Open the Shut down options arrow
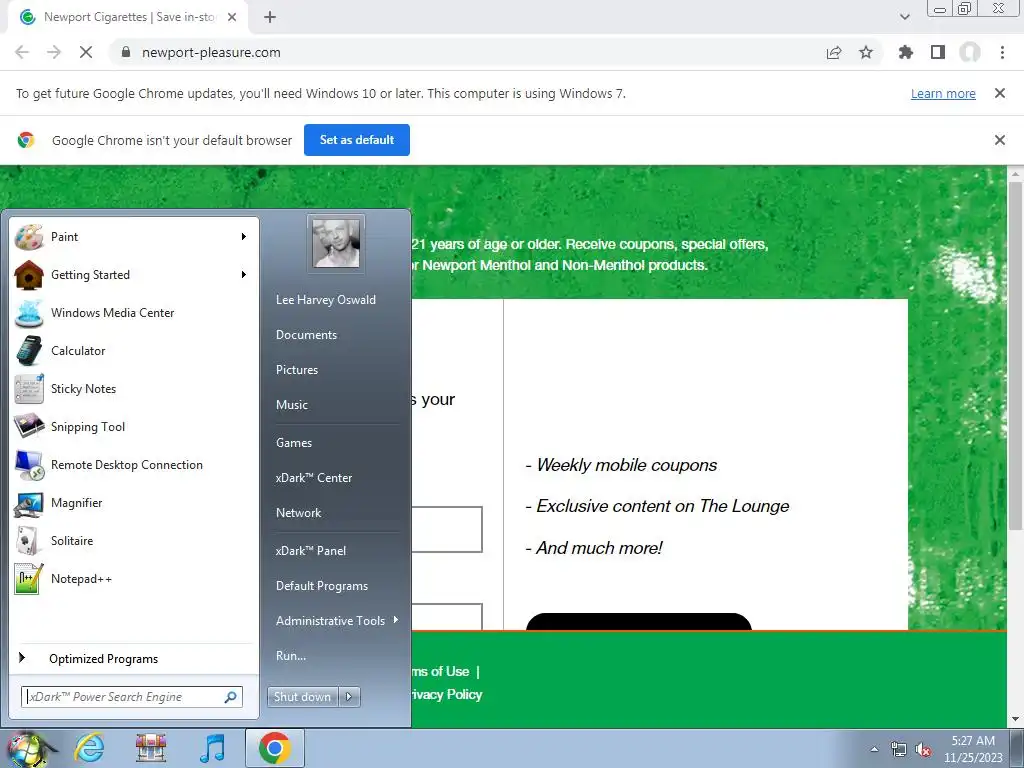Image resolution: width=1024 pixels, height=768 pixels. [349, 697]
